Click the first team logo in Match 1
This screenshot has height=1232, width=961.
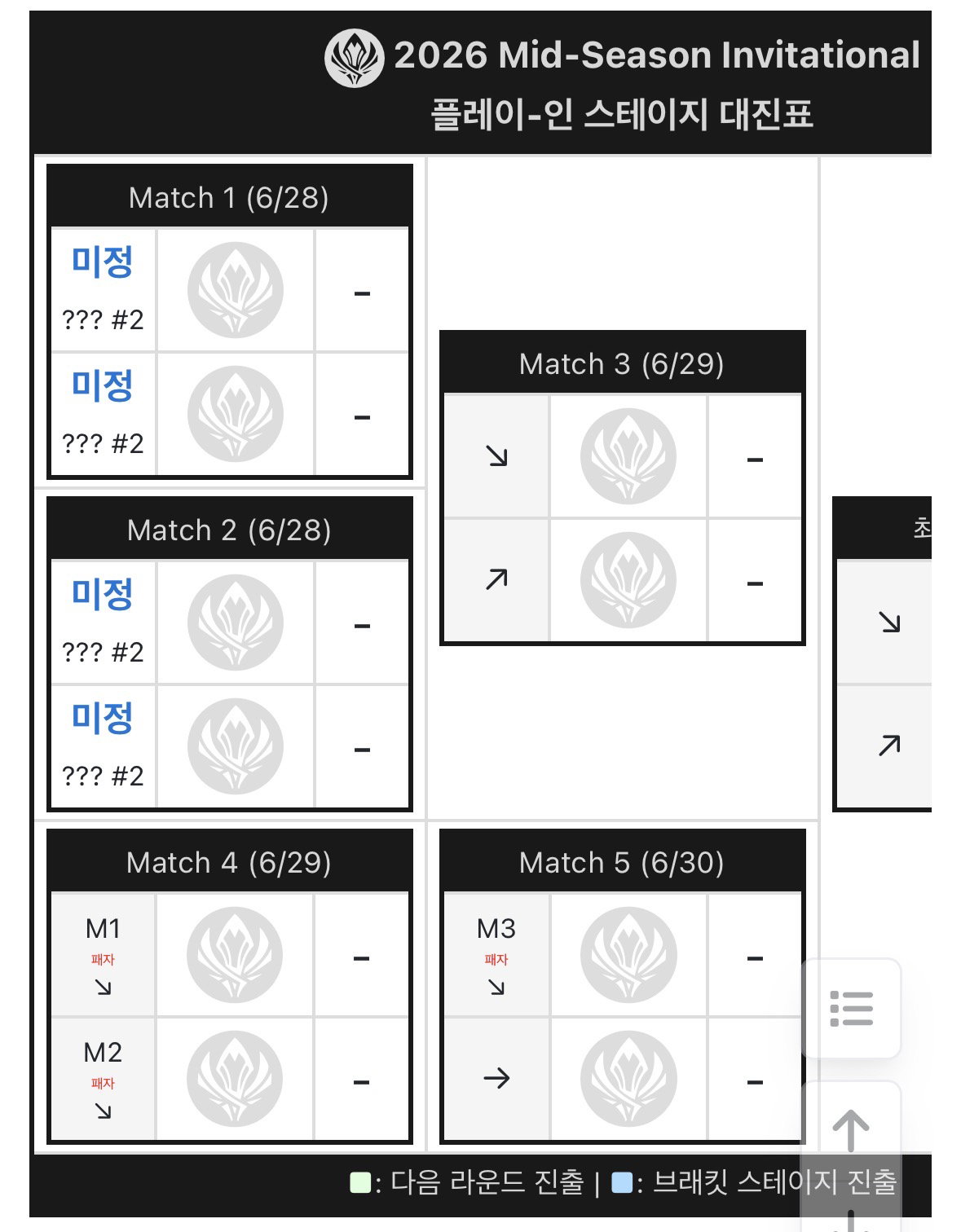click(x=236, y=290)
